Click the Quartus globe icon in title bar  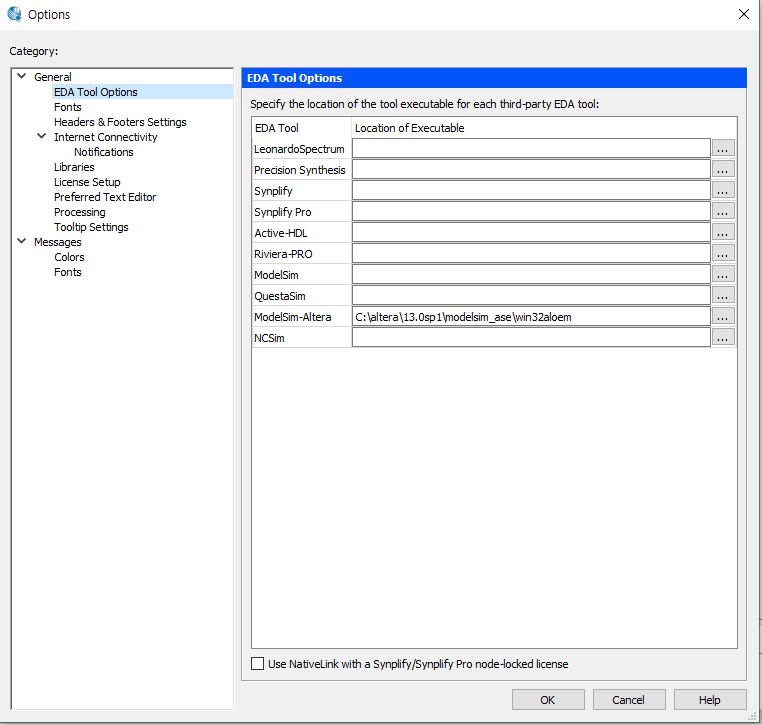click(15, 14)
